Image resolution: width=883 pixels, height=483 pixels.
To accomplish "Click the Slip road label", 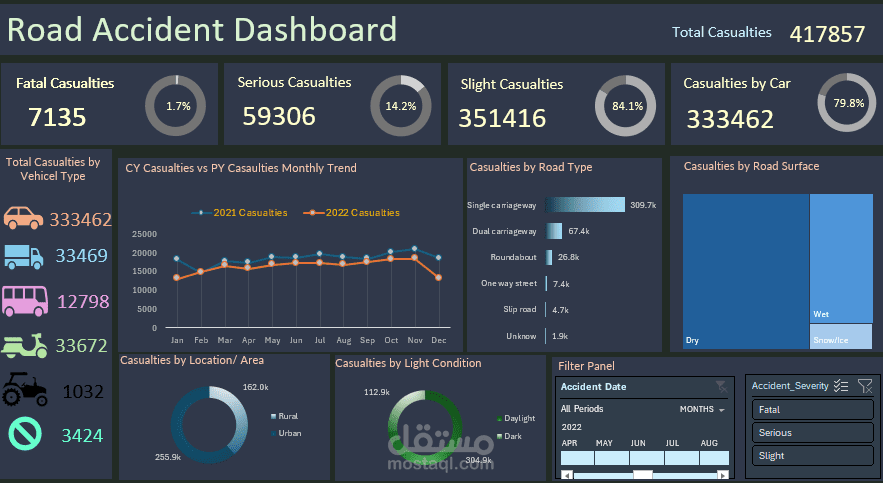I will coord(520,309).
